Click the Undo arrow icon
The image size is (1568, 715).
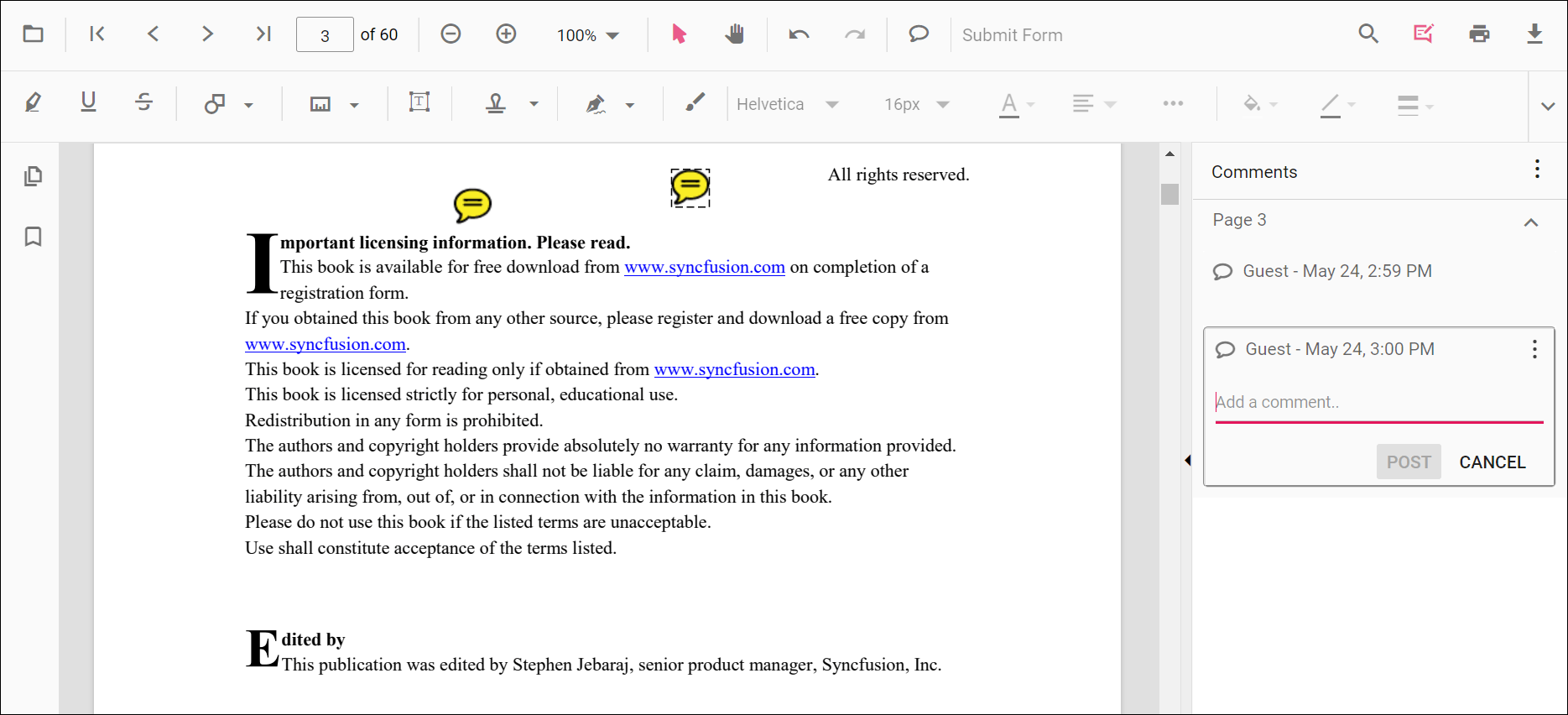[x=799, y=34]
